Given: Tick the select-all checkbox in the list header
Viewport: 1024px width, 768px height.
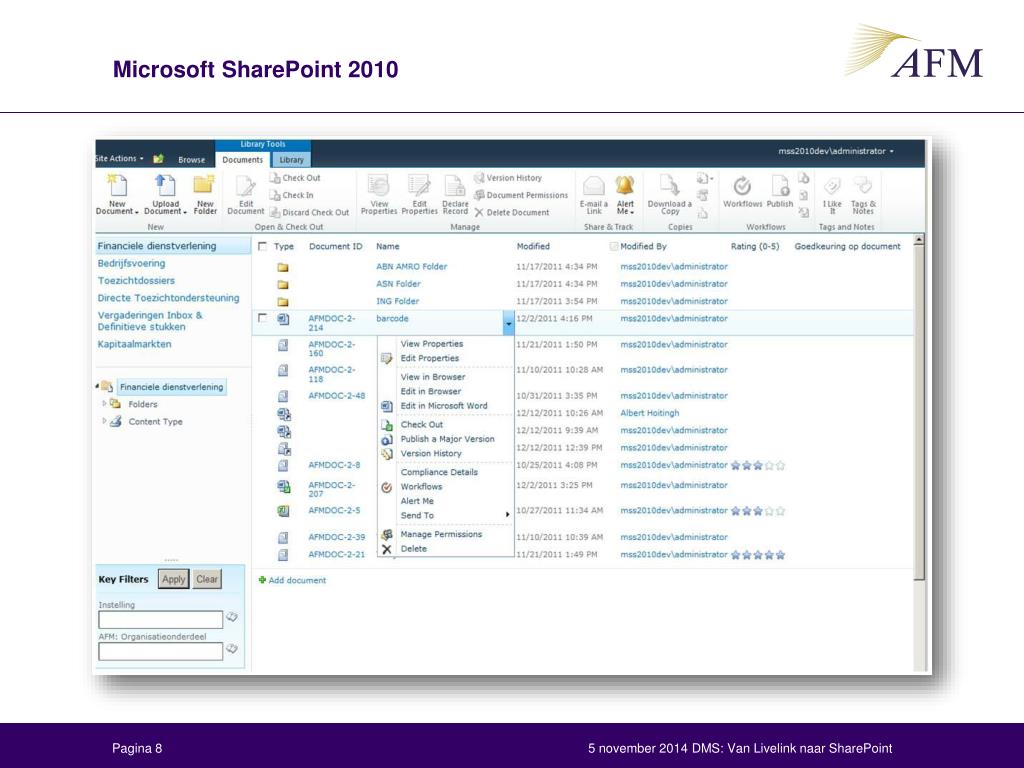Looking at the screenshot, I should tap(263, 246).
